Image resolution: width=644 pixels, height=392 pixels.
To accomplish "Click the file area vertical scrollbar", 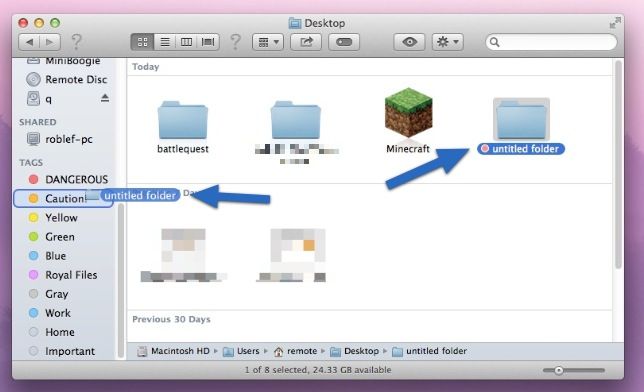I will tap(618, 164).
